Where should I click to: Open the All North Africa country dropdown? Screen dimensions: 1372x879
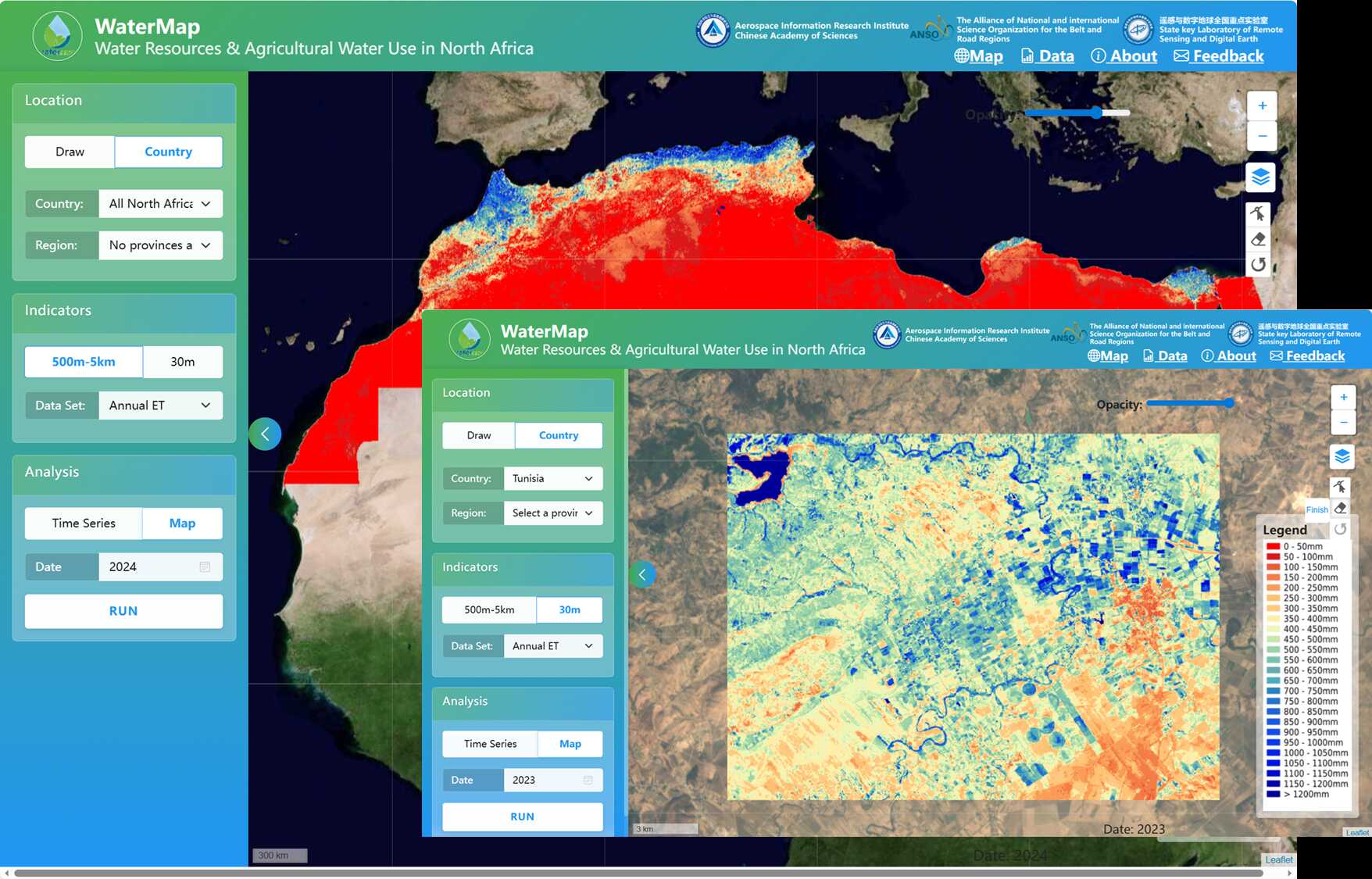(160, 204)
